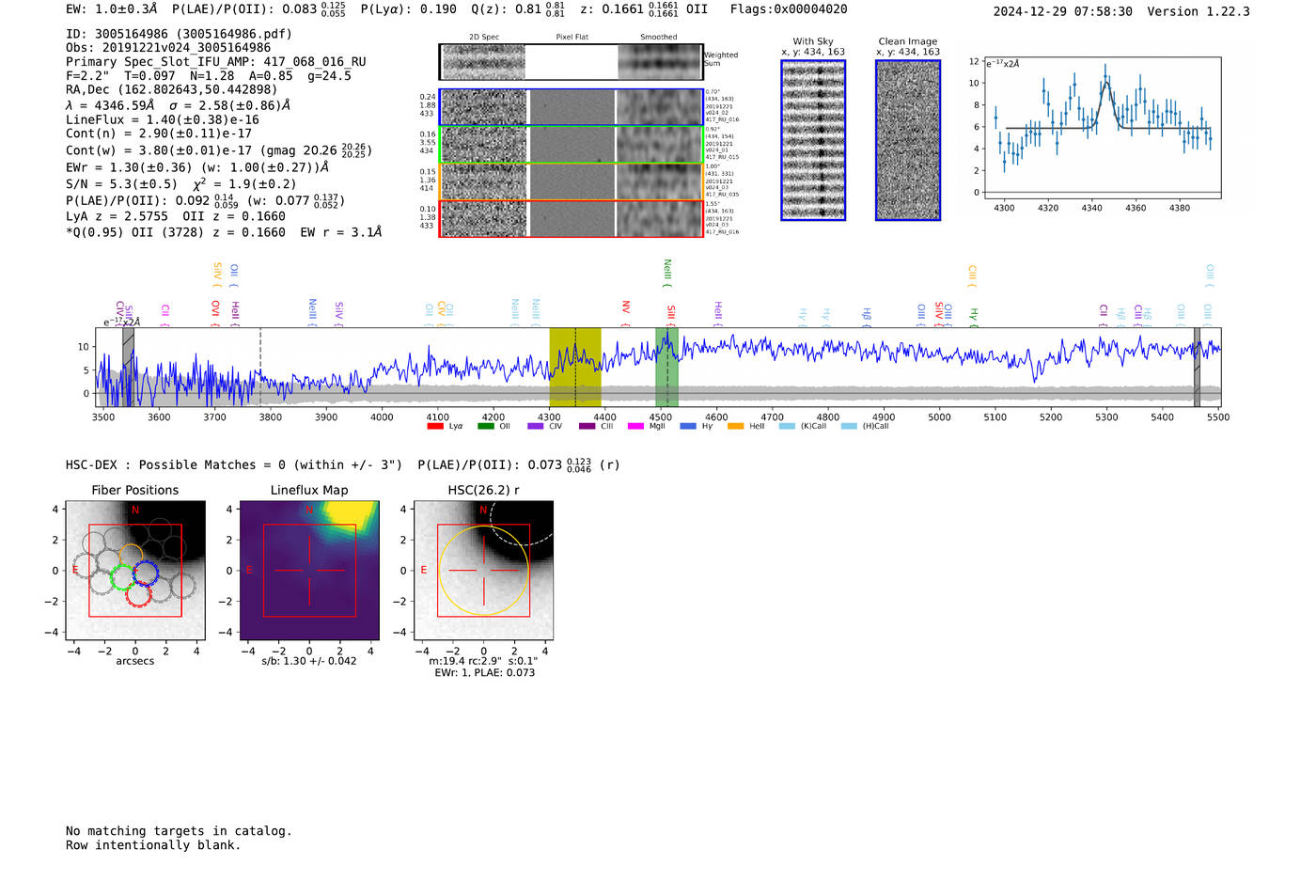Click the magenta MgII legend swatch

[636, 427]
